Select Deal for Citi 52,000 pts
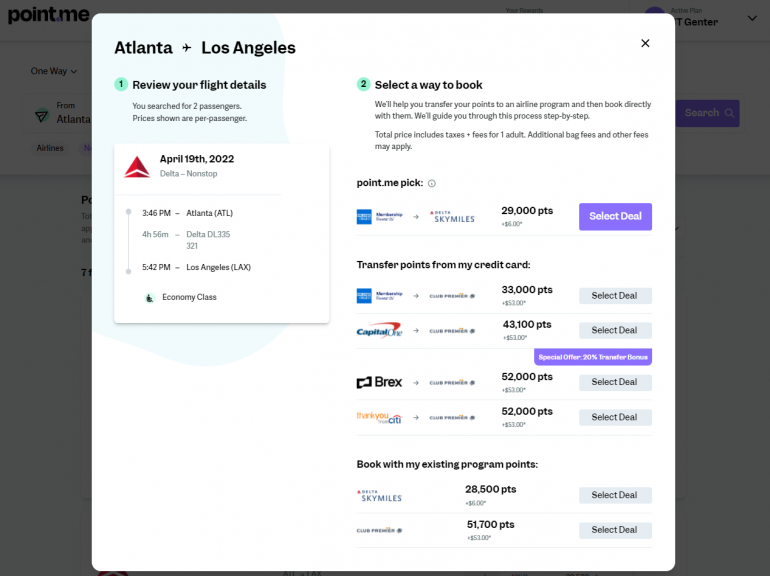The image size is (770, 576). pos(615,417)
